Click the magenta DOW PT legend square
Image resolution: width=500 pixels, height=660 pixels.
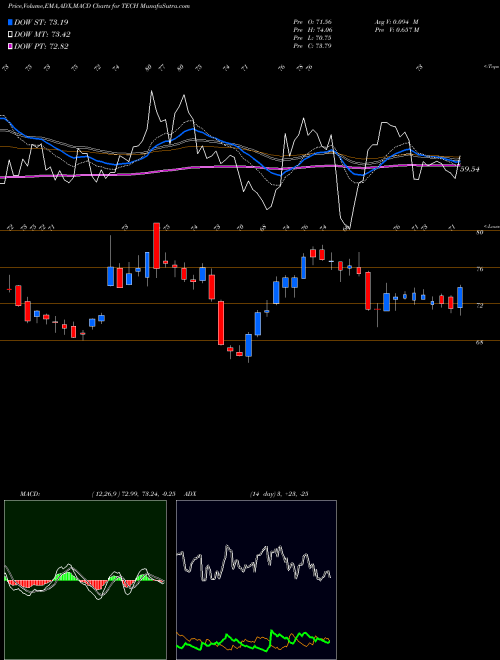tap(10, 46)
